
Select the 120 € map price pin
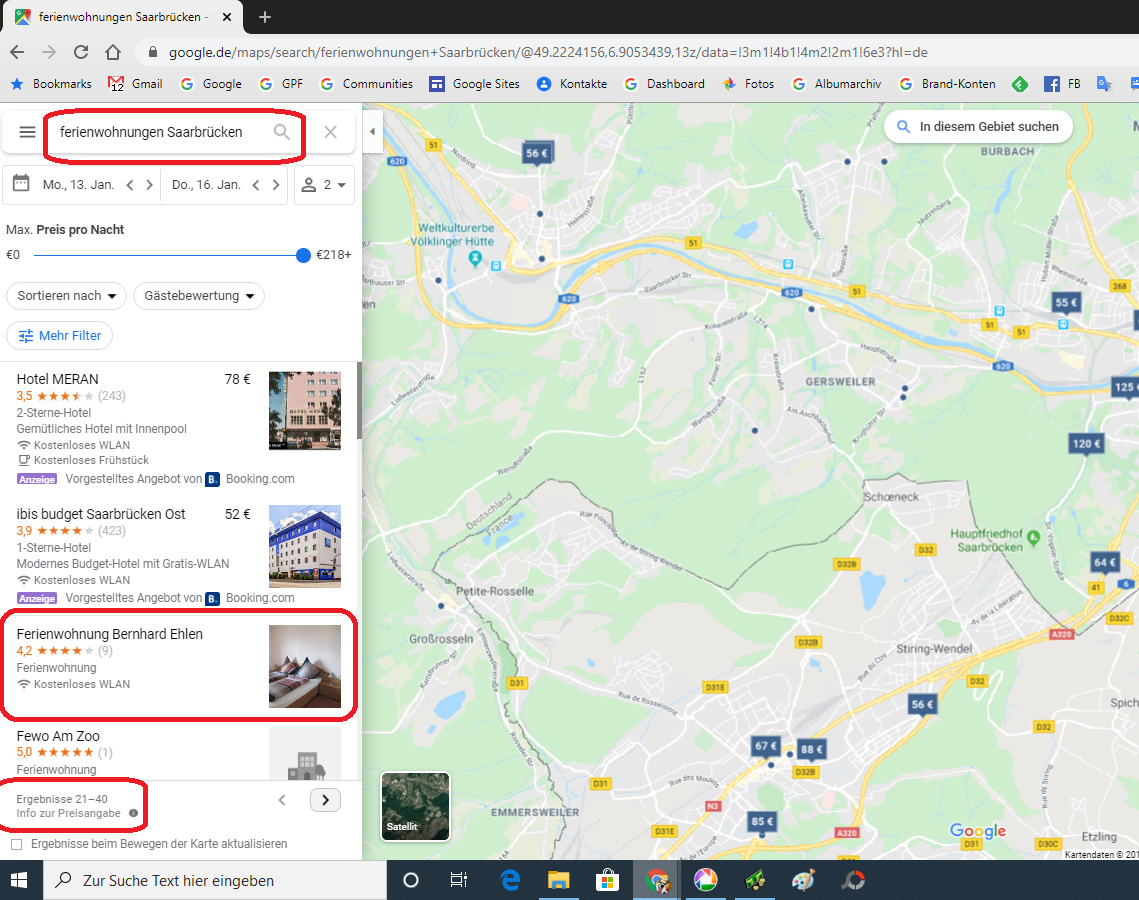pos(1087,443)
